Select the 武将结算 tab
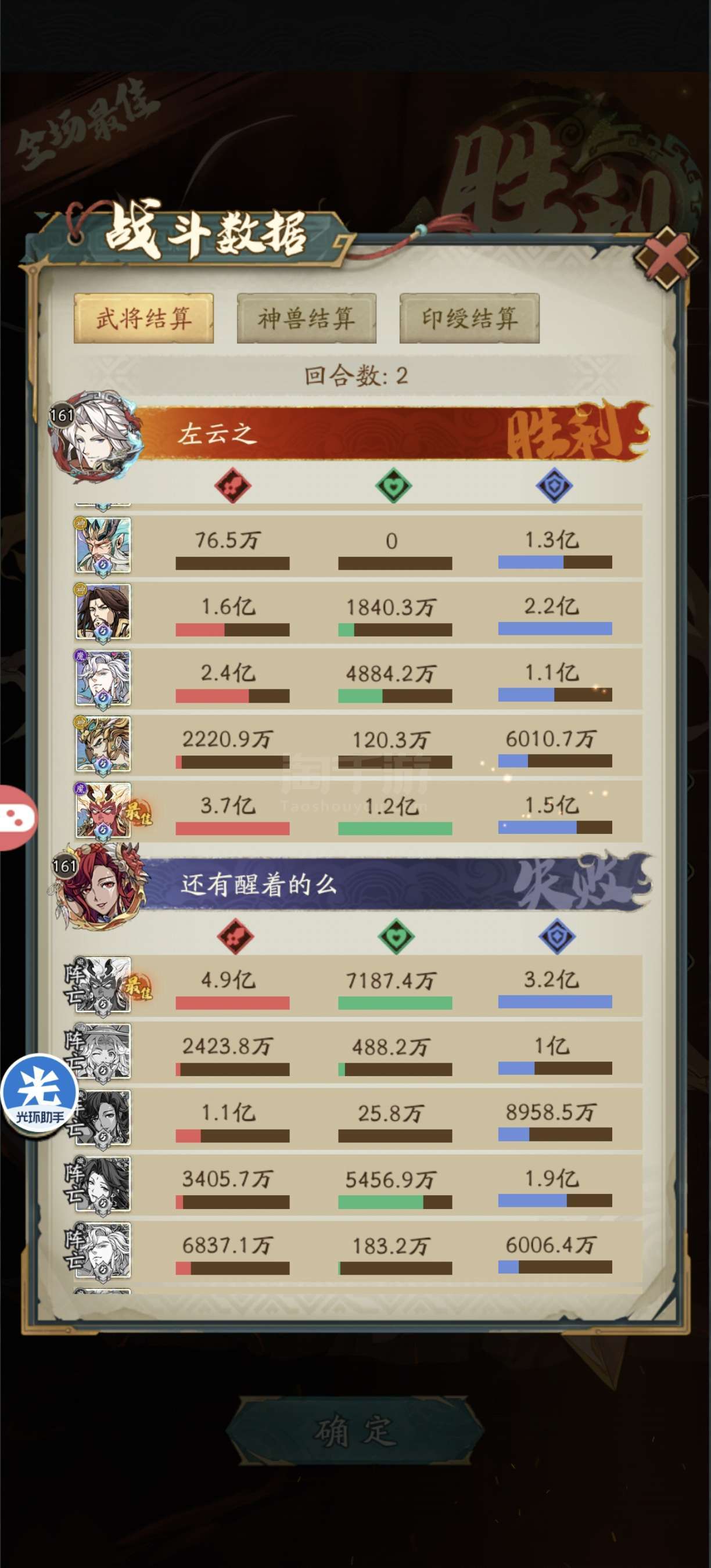The height and width of the screenshot is (1568, 711). click(x=143, y=318)
